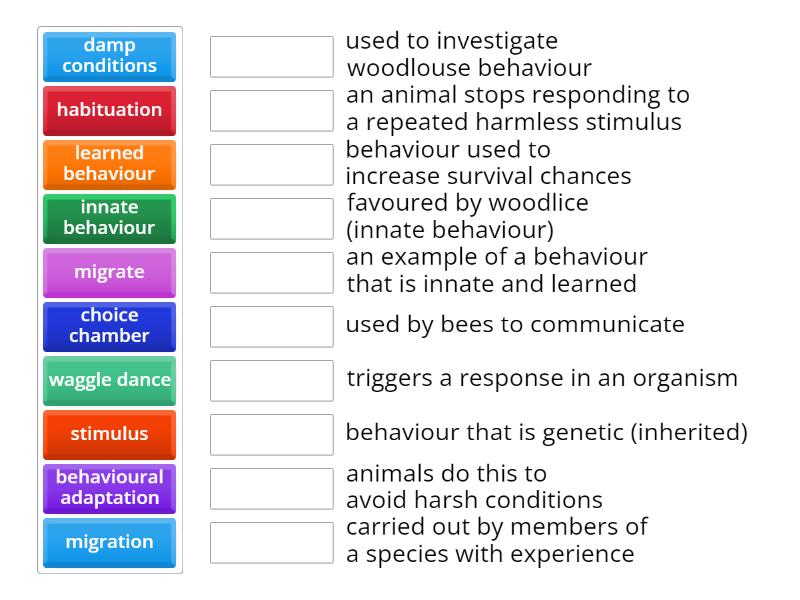This screenshot has height=600, width=800.
Task: Click the 'migrate' tile
Action: point(110,272)
